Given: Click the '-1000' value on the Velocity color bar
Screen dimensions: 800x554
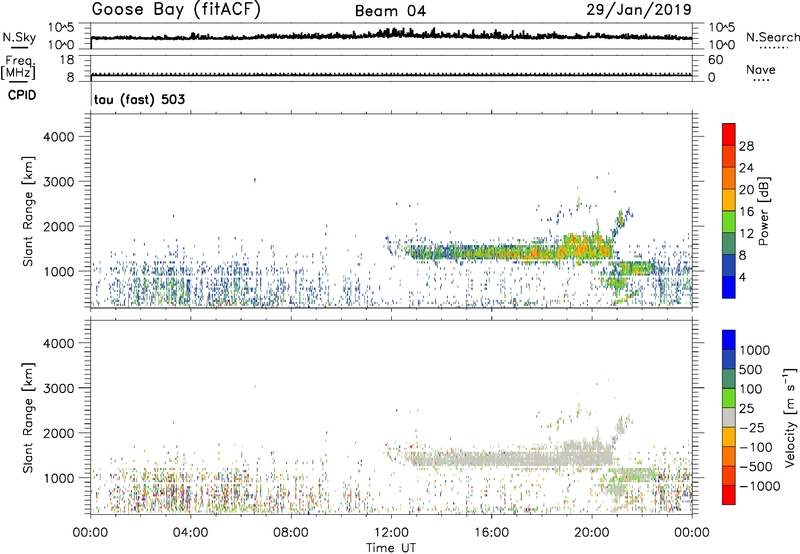Looking at the screenshot, I should [x=759, y=486].
